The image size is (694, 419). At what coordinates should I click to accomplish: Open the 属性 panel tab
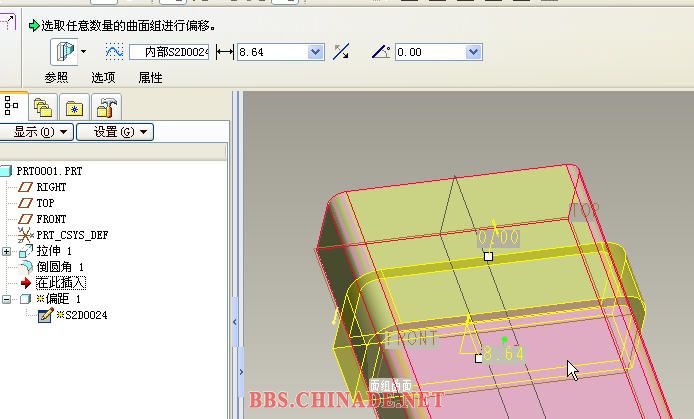click(150, 78)
